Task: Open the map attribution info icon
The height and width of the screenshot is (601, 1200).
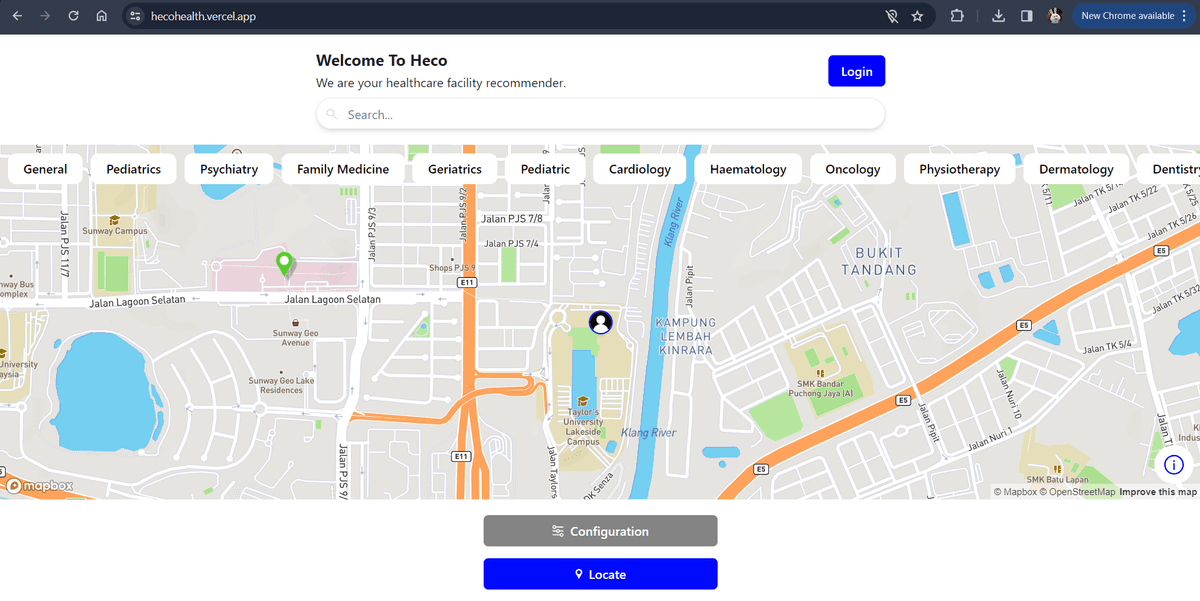Action: 1174,465
